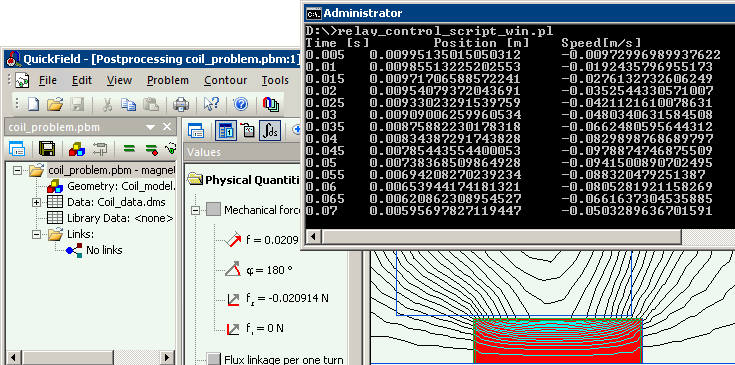Activate the context help arrow icon
This screenshot has height=365, width=735.
211,104
